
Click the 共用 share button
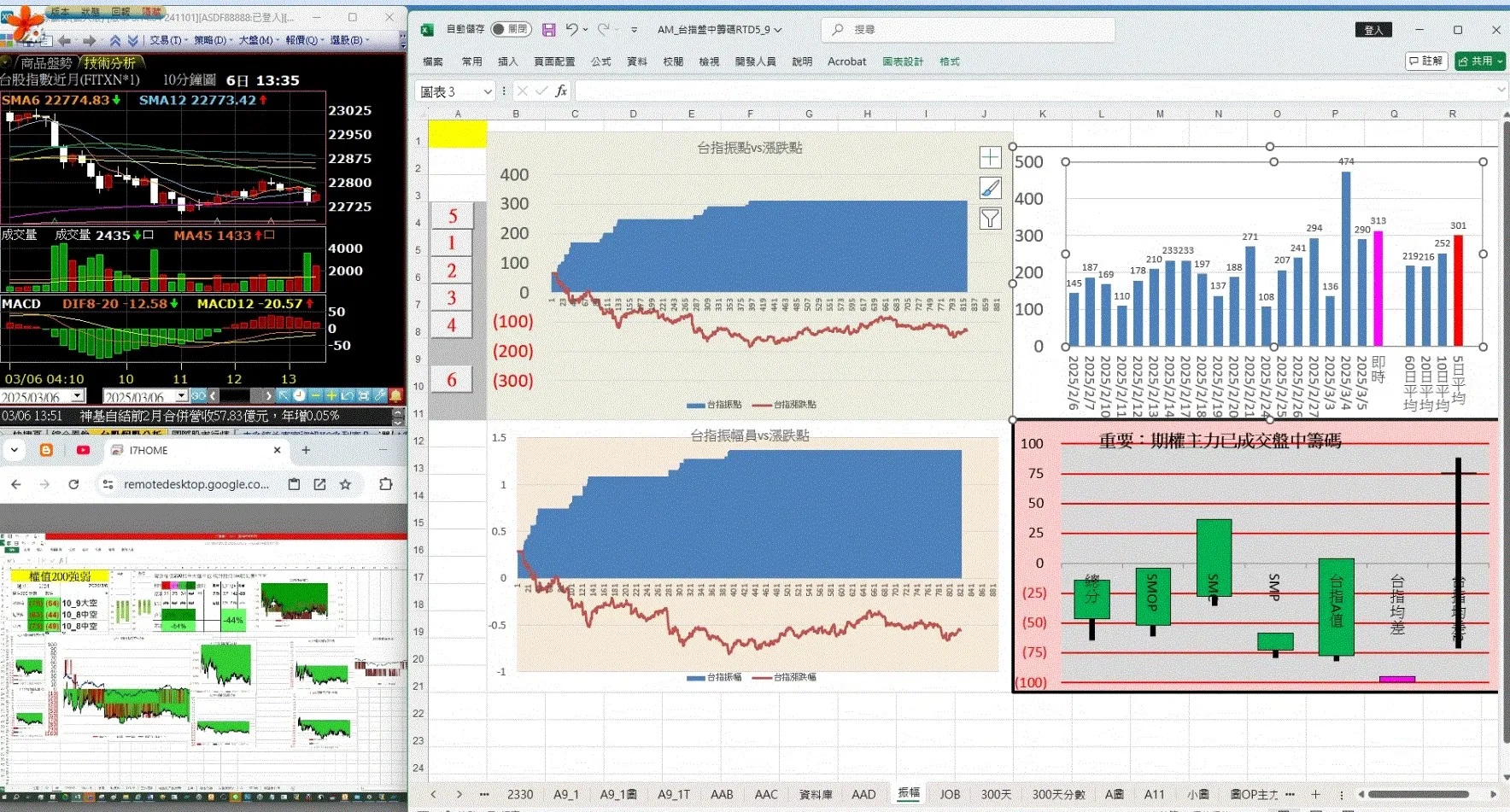(1479, 61)
